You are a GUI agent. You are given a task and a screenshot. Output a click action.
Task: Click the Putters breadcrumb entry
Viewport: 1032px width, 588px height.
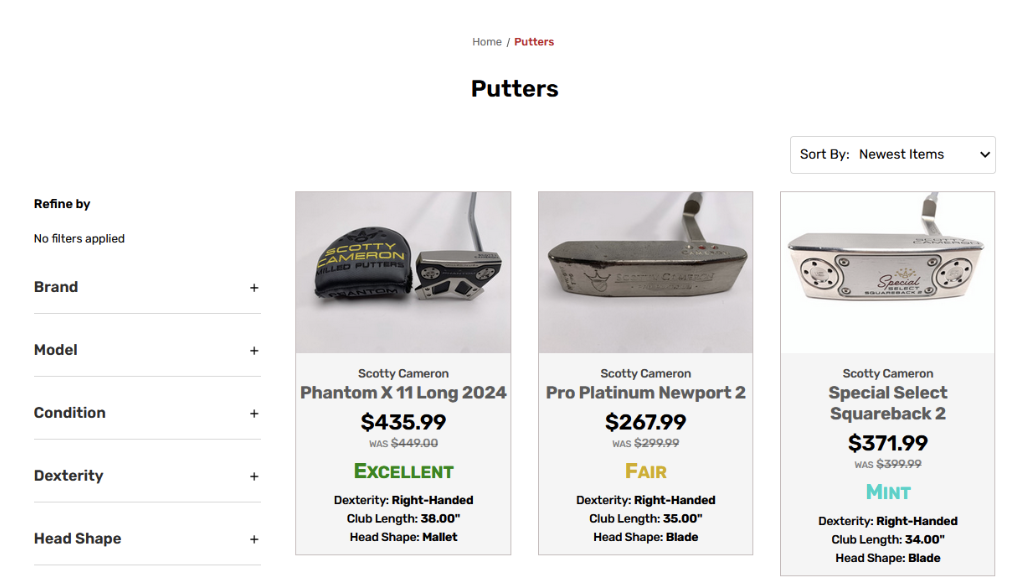point(534,41)
